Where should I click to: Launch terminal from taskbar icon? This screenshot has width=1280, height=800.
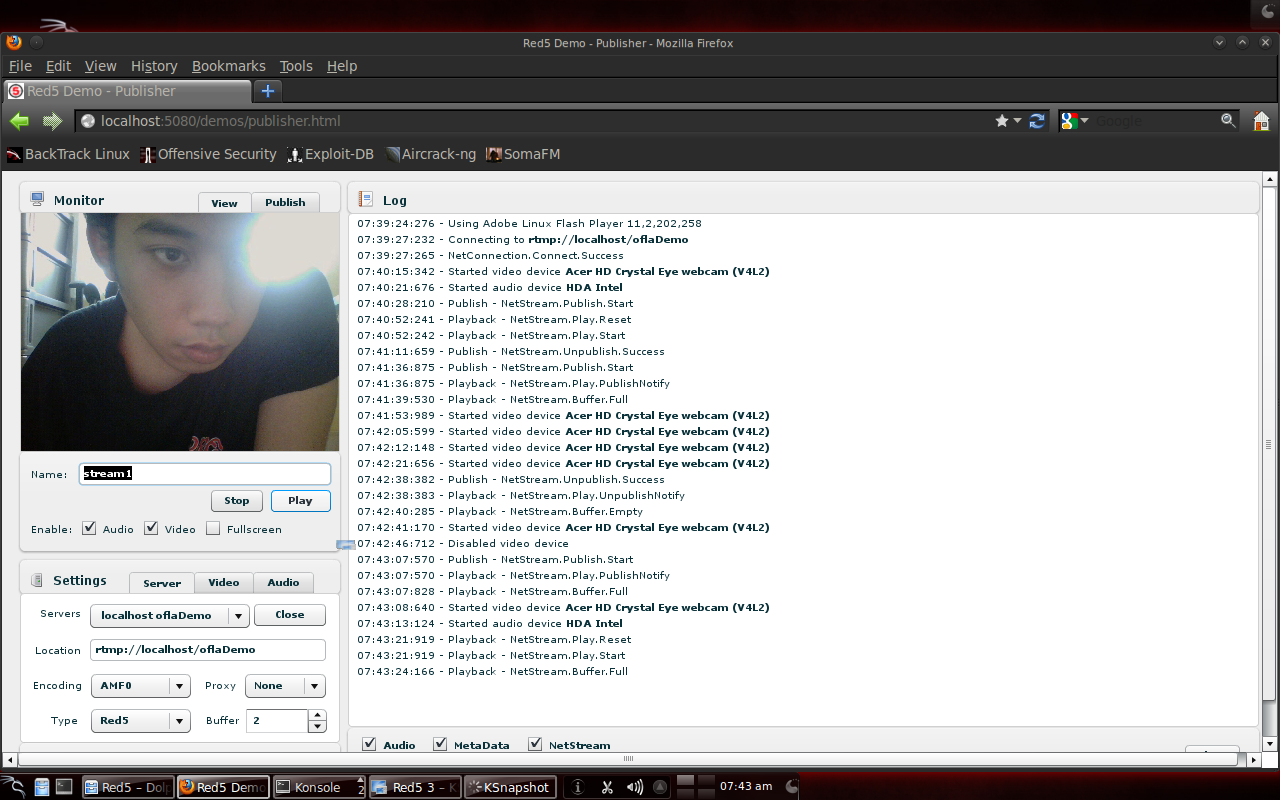coord(64,787)
